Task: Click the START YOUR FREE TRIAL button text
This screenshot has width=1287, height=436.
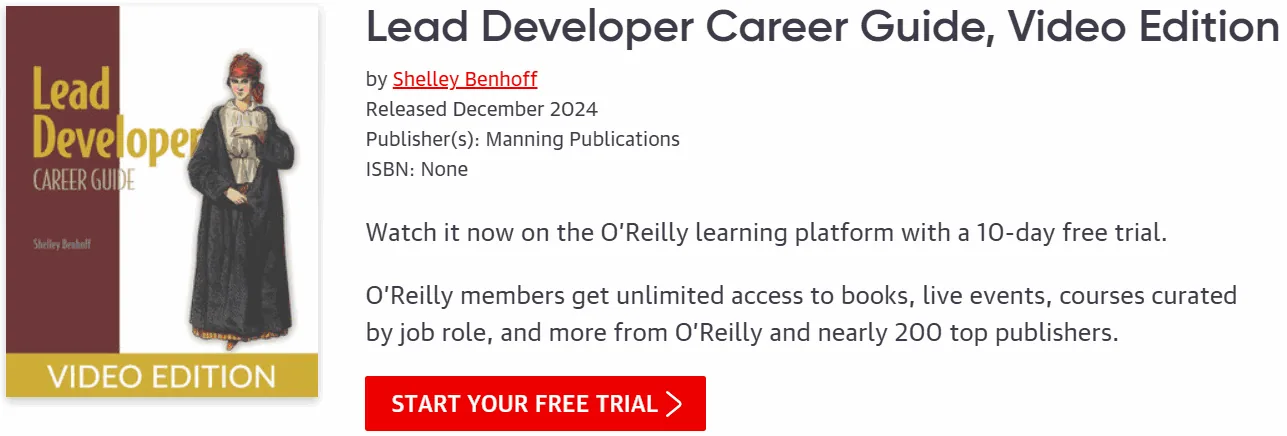Action: pyautogui.click(x=524, y=404)
